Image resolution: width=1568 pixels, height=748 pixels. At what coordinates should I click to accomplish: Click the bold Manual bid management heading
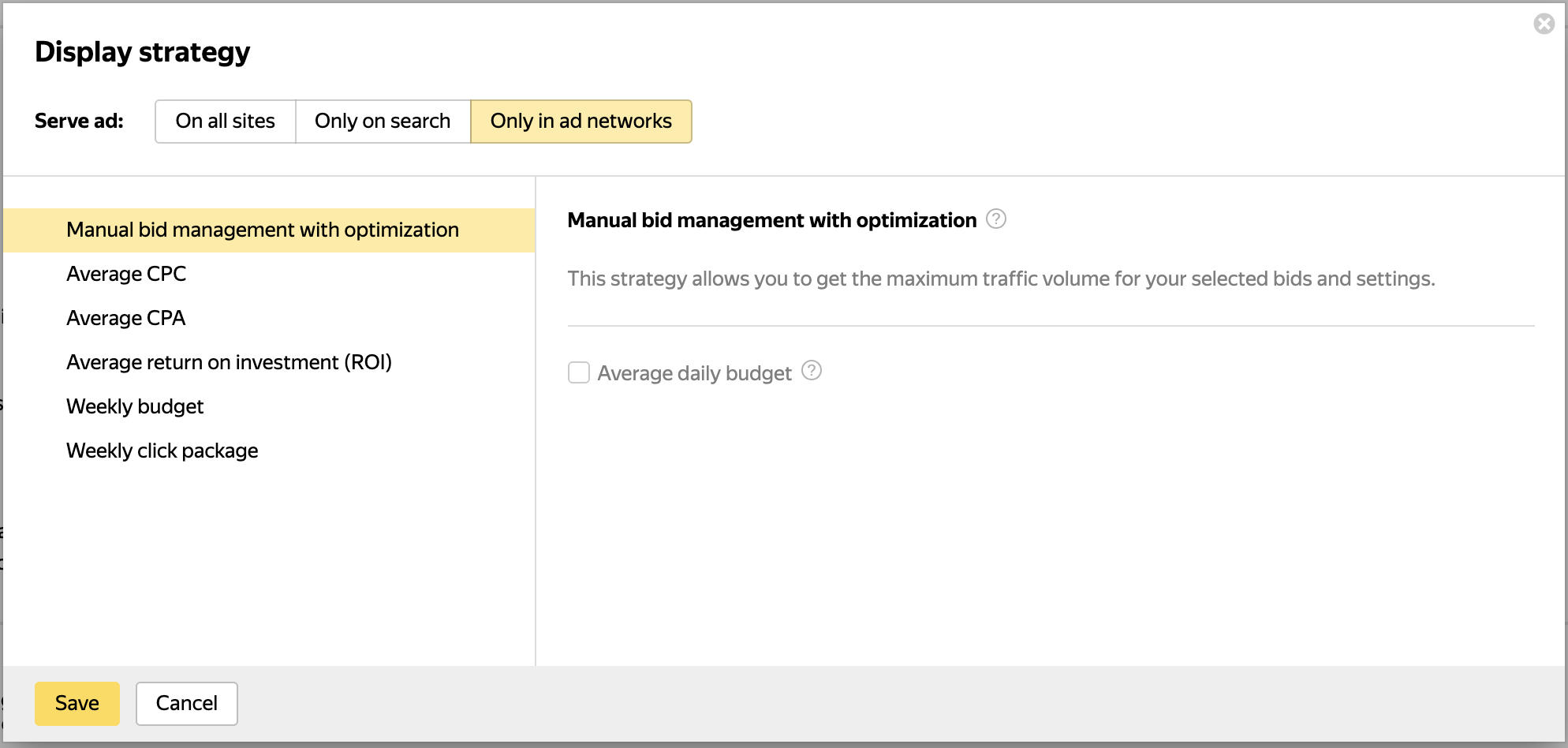click(x=771, y=220)
